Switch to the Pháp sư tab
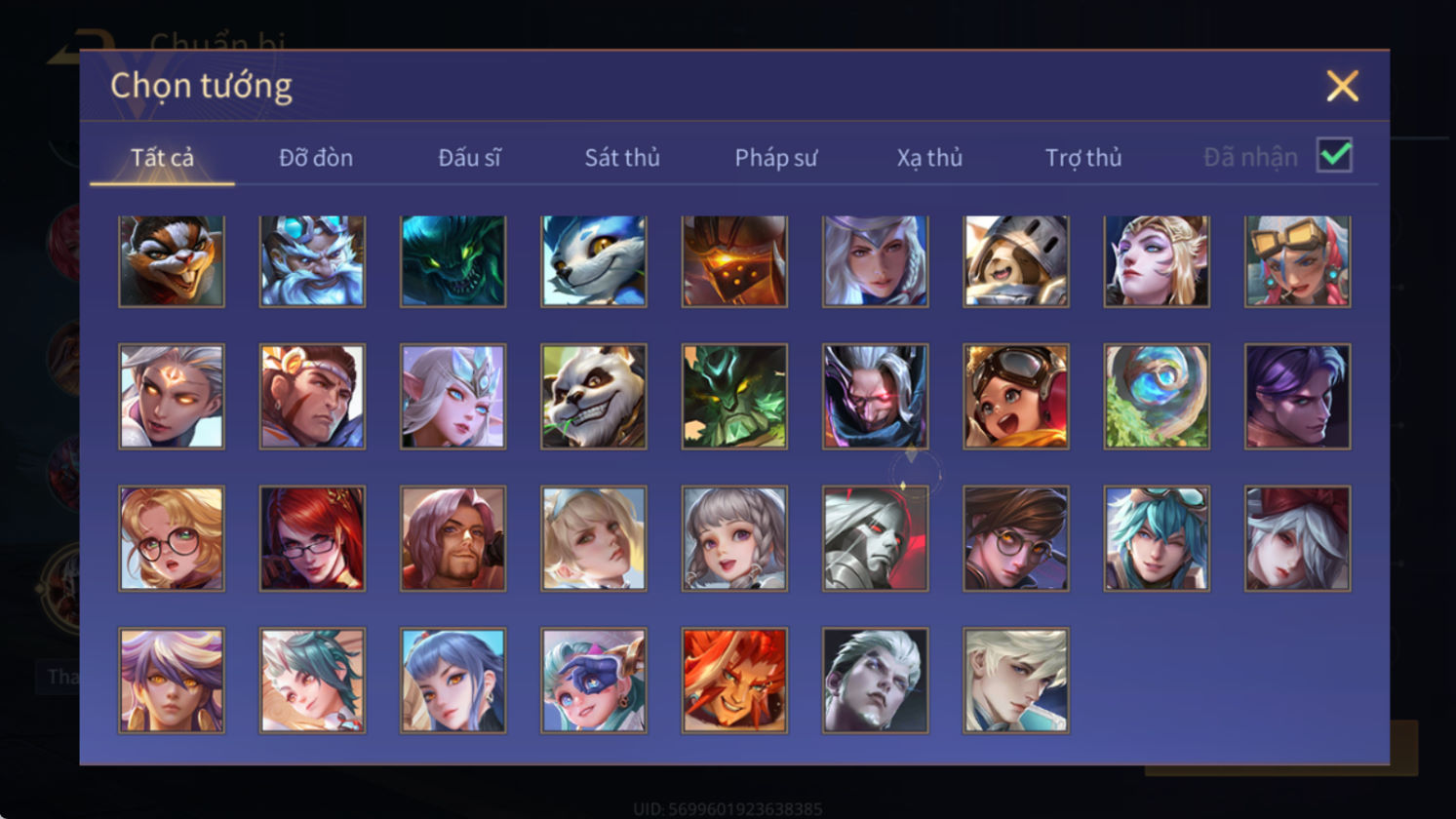This screenshot has width=1456, height=819. 776,157
